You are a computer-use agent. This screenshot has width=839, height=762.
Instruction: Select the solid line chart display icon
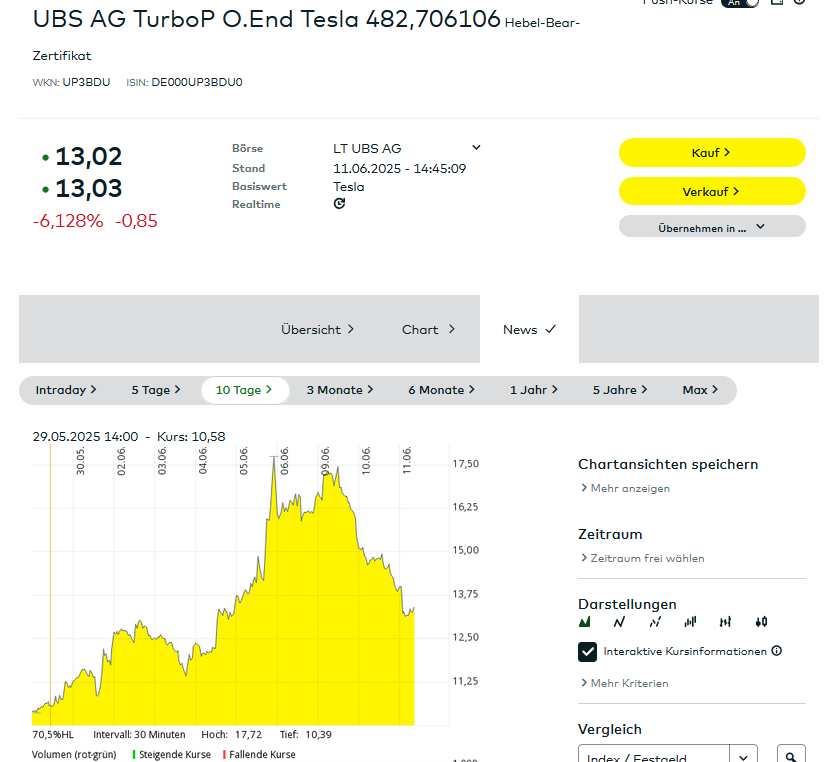pos(619,622)
